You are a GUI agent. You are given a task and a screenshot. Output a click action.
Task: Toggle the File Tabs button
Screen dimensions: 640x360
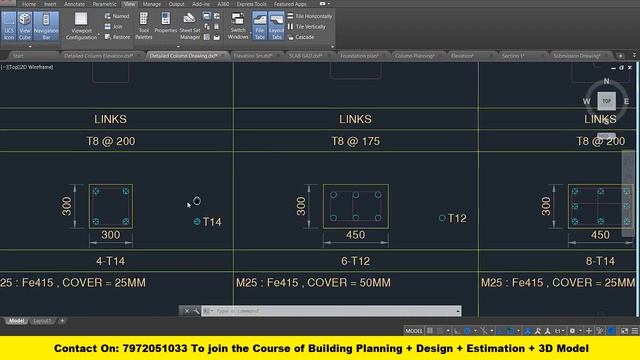point(260,26)
